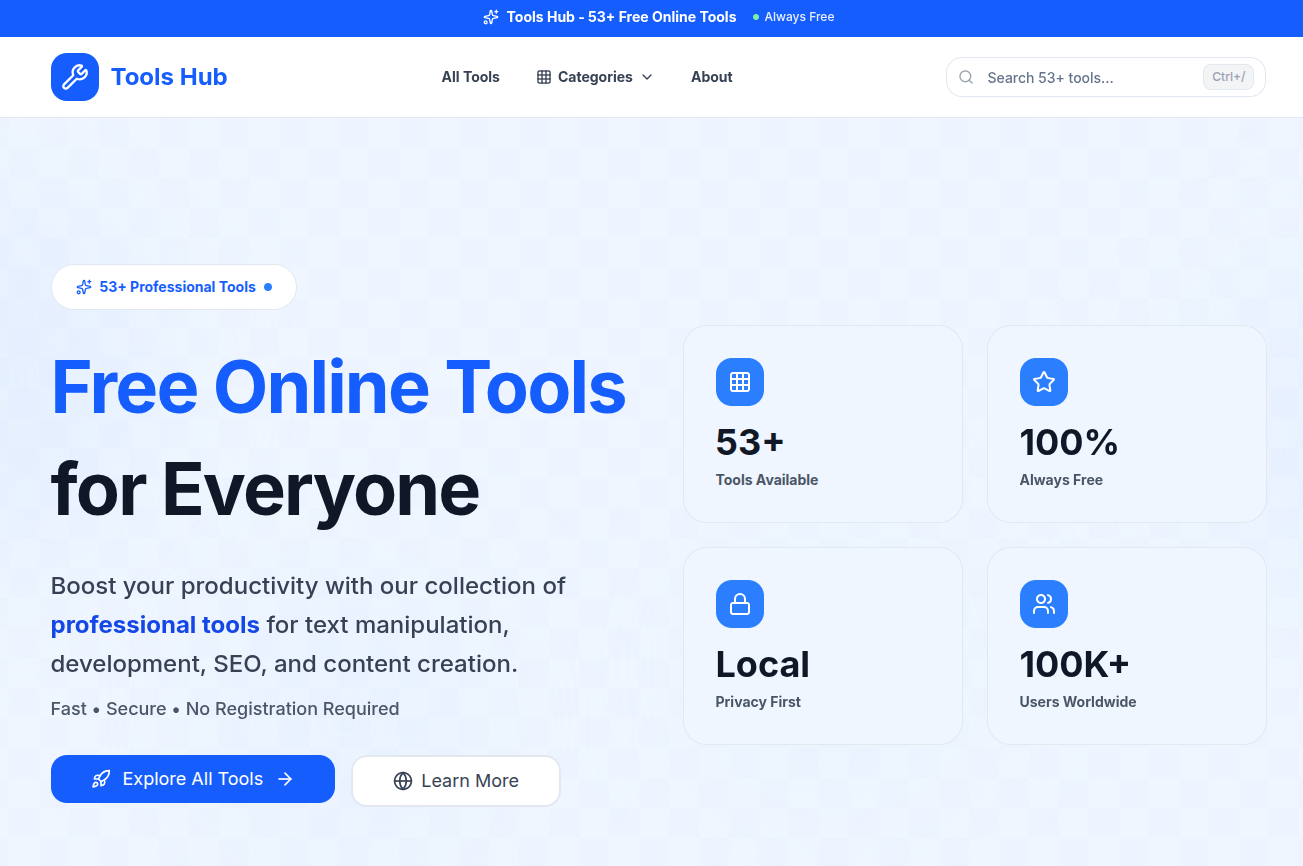Click the 53+ Professional Tools badge pill
Image resolution: width=1303 pixels, height=866 pixels.
tap(173, 287)
